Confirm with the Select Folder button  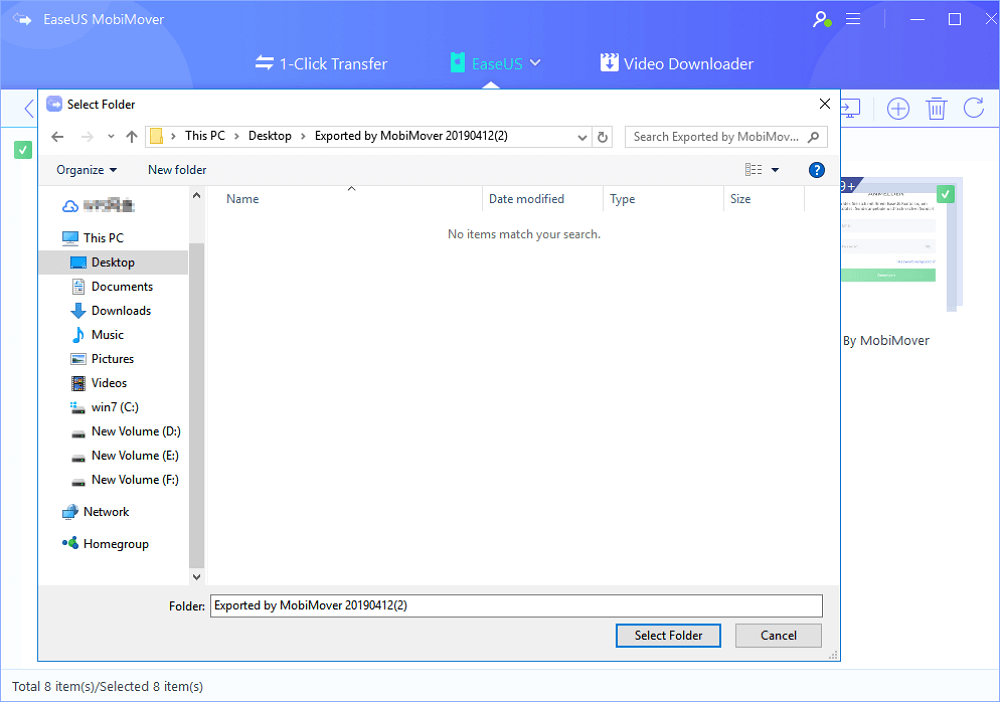668,636
